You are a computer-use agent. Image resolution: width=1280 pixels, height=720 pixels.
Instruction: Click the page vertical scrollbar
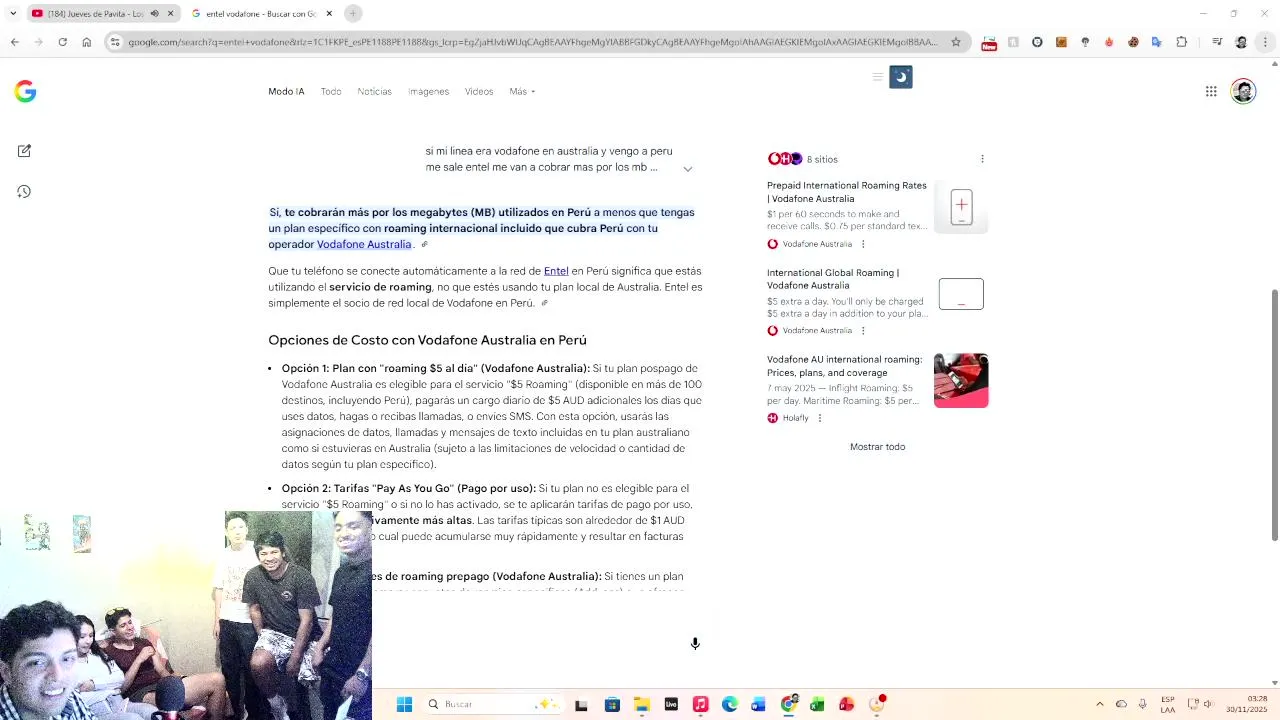pyautogui.click(x=1274, y=415)
